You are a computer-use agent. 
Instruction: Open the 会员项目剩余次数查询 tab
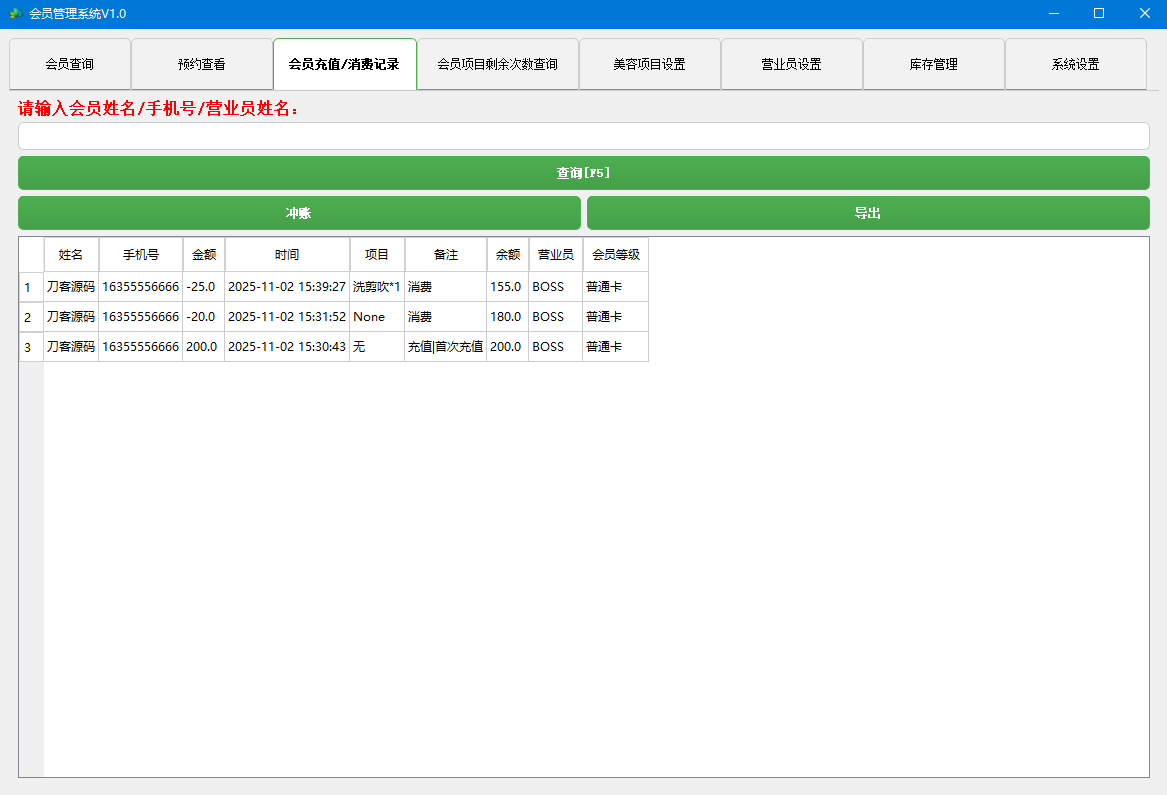497,63
